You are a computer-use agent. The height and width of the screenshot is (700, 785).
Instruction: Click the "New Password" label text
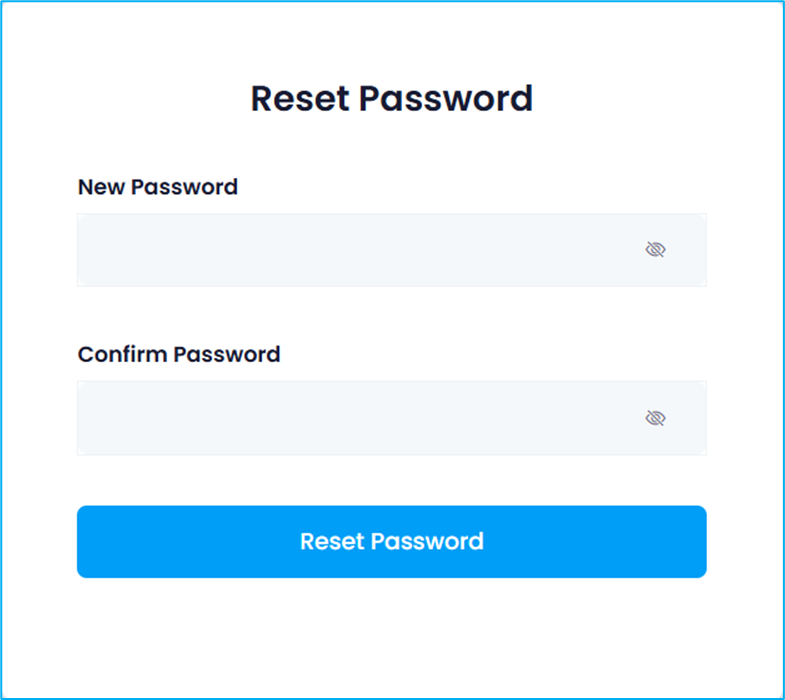[x=158, y=187]
